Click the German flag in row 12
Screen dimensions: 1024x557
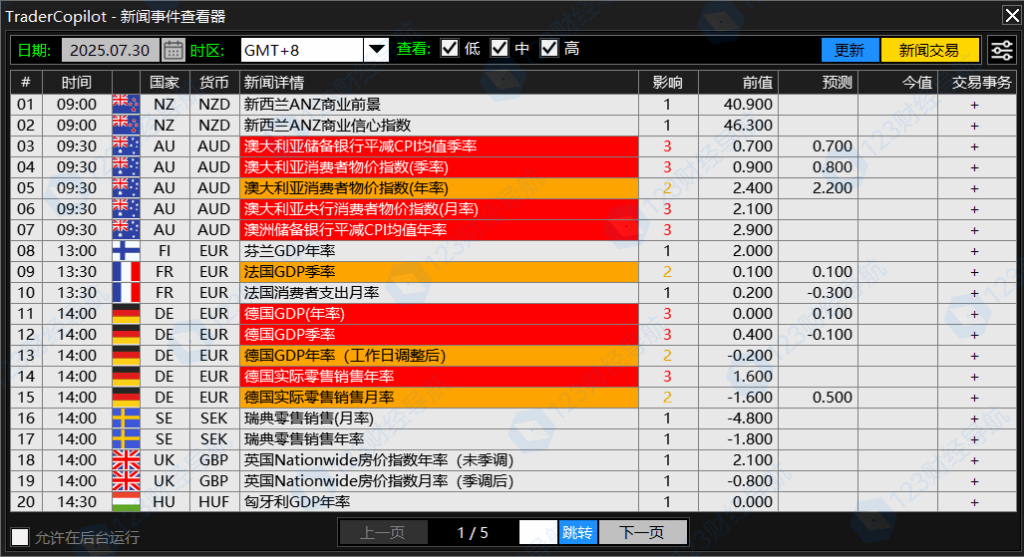(x=126, y=334)
